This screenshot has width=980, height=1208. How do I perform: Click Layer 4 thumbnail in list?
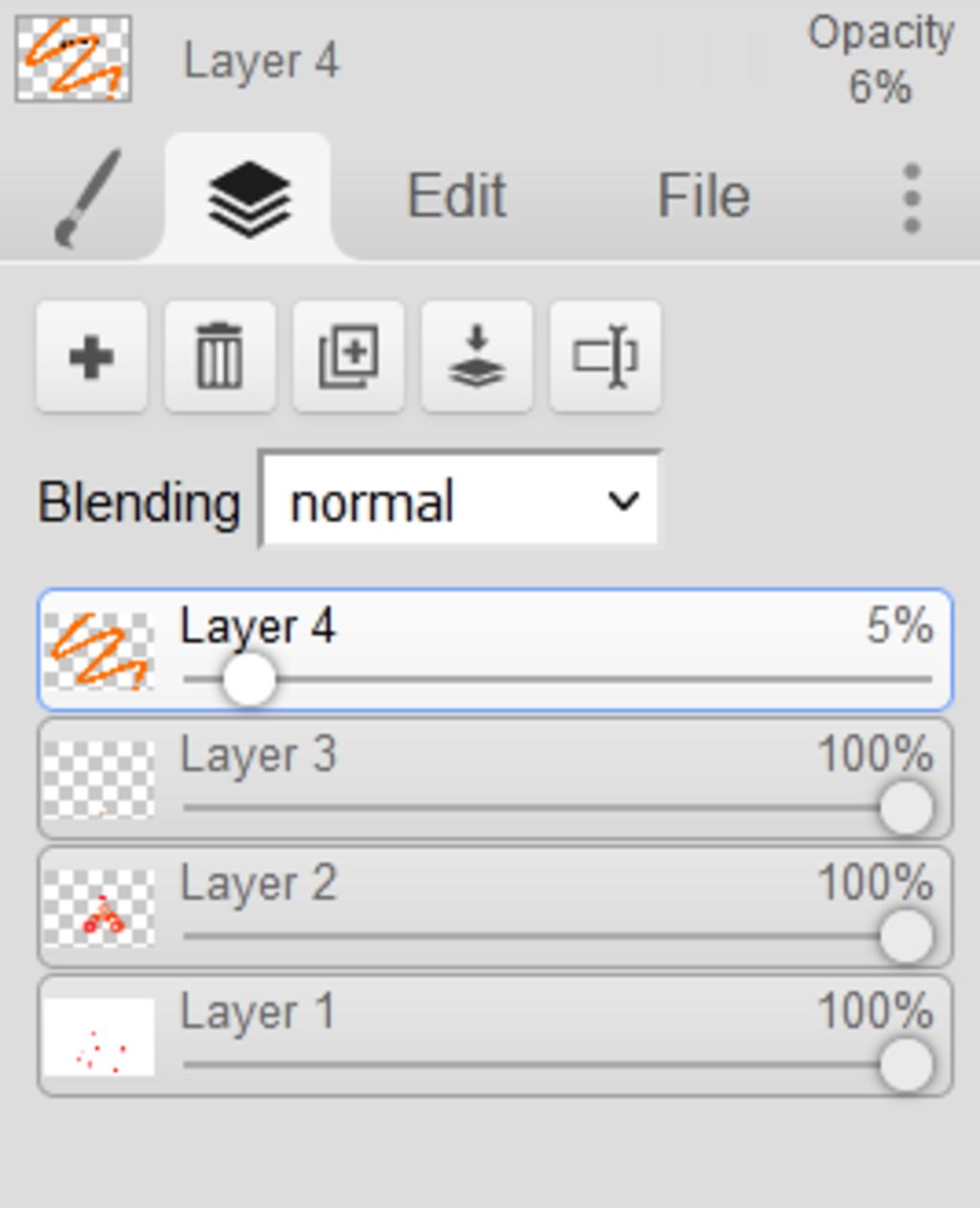pos(100,651)
